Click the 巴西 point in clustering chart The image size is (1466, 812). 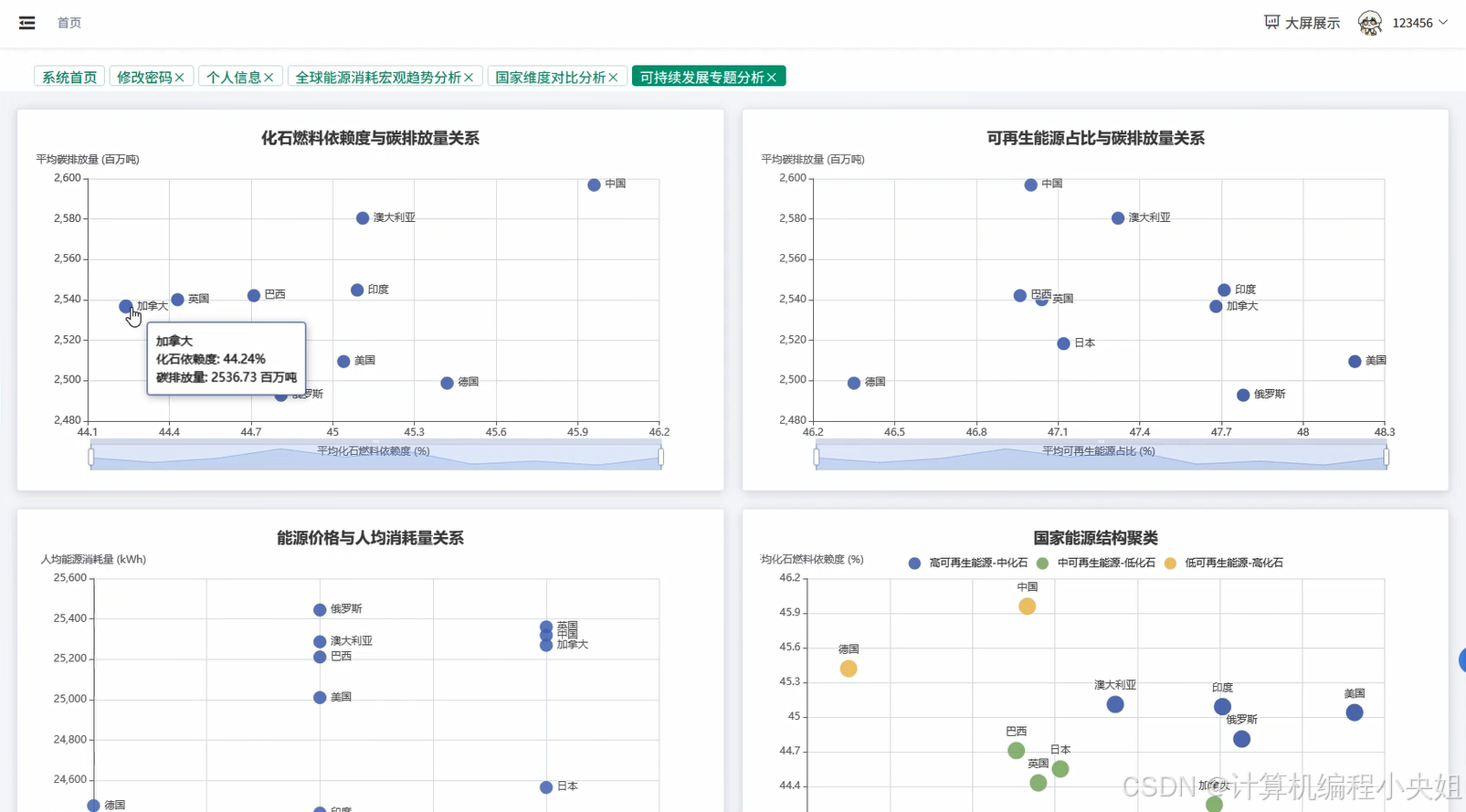[1017, 751]
